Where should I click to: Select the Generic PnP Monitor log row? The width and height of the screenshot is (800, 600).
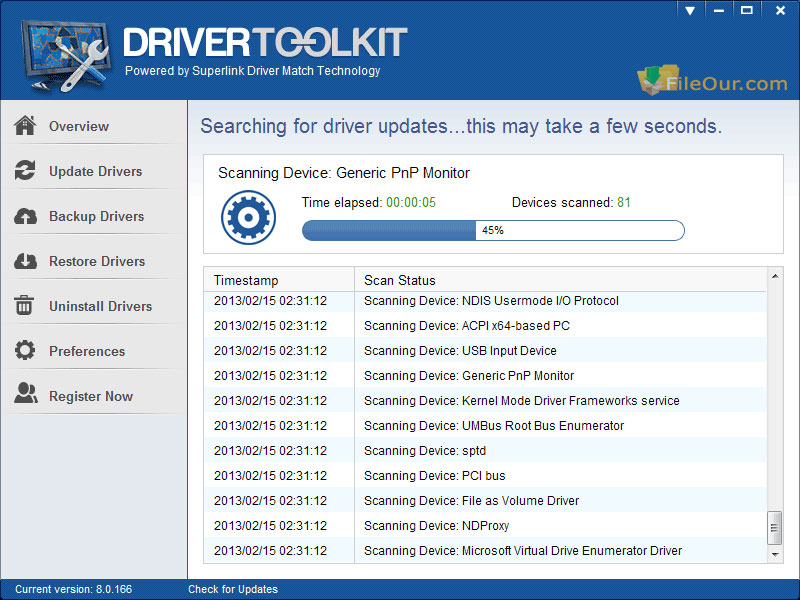[x=485, y=376]
